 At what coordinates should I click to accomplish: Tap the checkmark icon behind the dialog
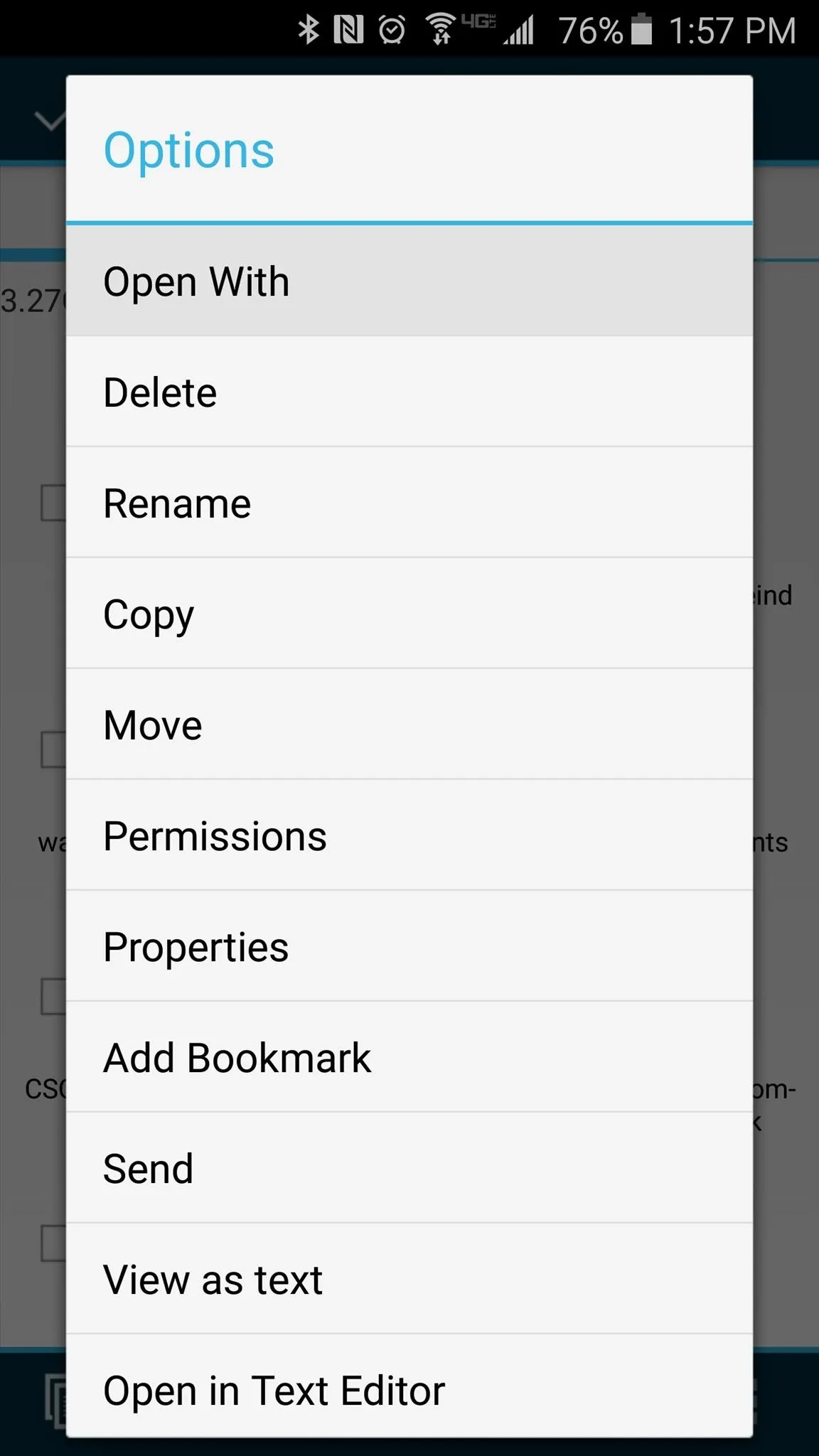(x=50, y=121)
